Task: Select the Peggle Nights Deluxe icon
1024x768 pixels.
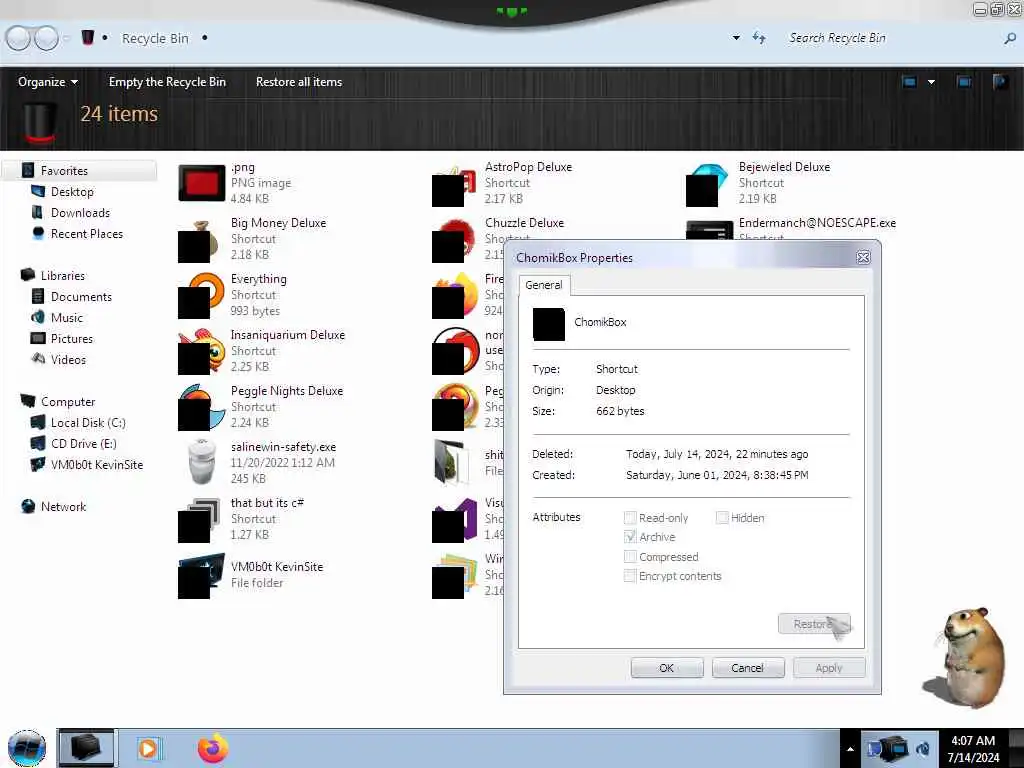Action: [201, 408]
